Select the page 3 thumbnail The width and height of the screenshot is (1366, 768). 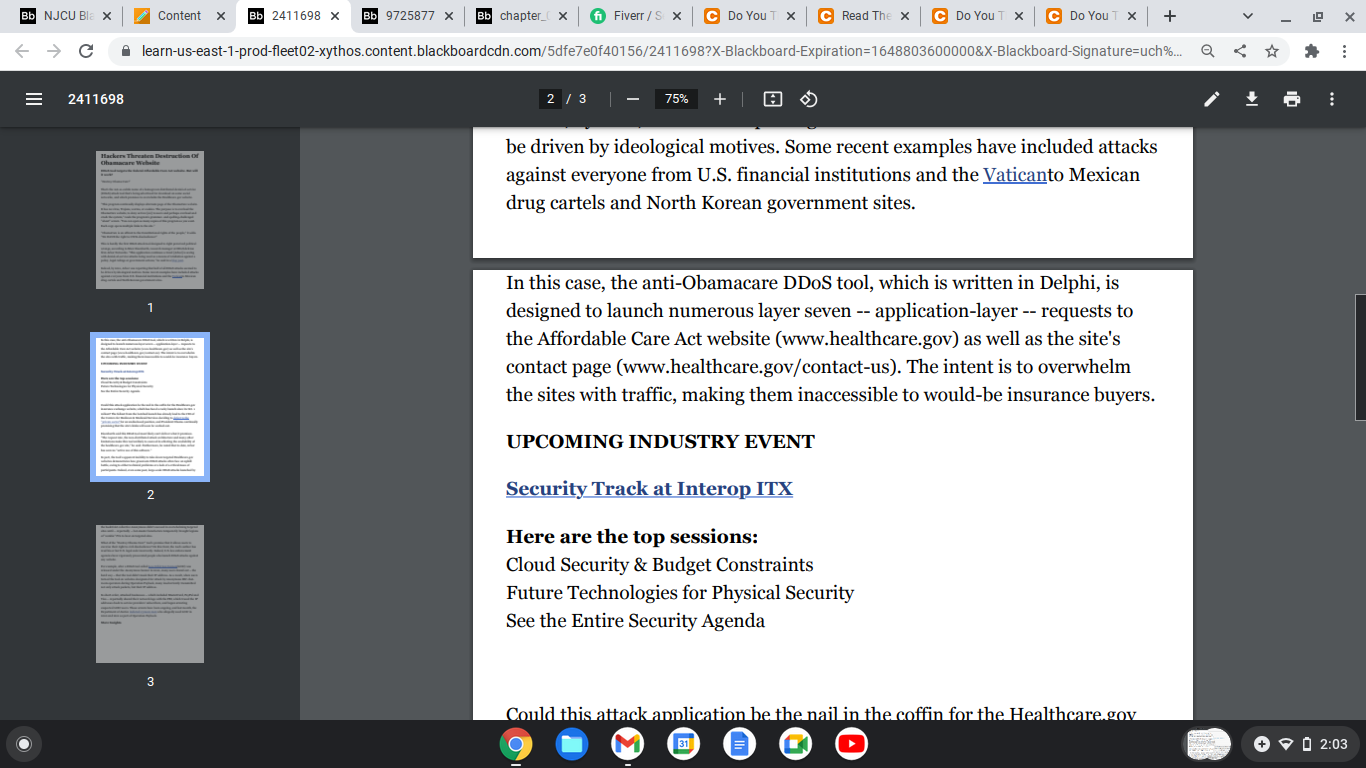(150, 592)
